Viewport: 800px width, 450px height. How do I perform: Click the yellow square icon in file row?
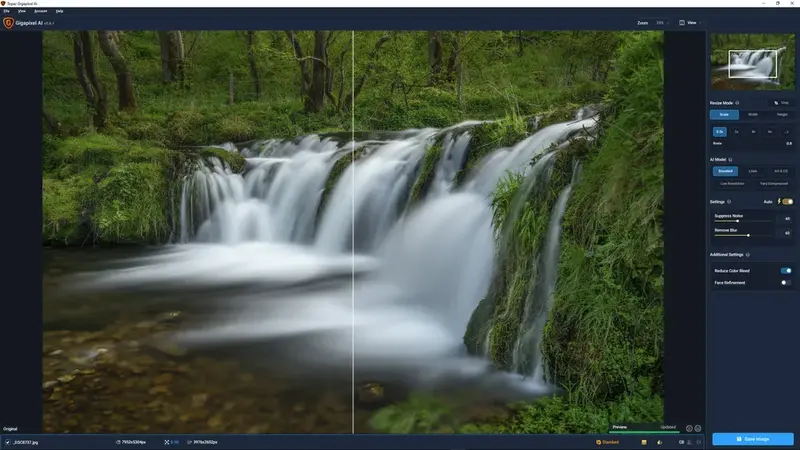click(644, 442)
